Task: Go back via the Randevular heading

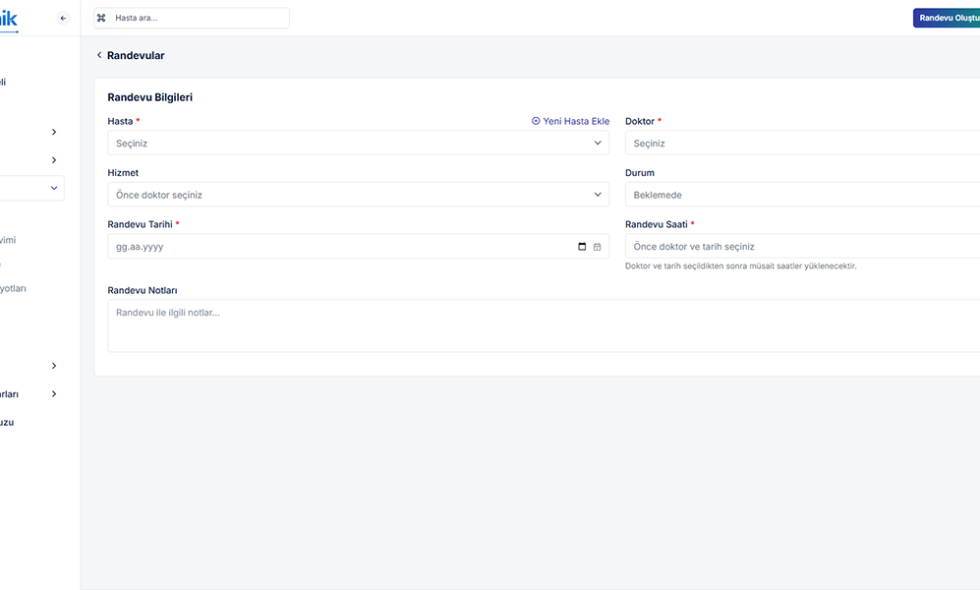Action: coord(136,56)
